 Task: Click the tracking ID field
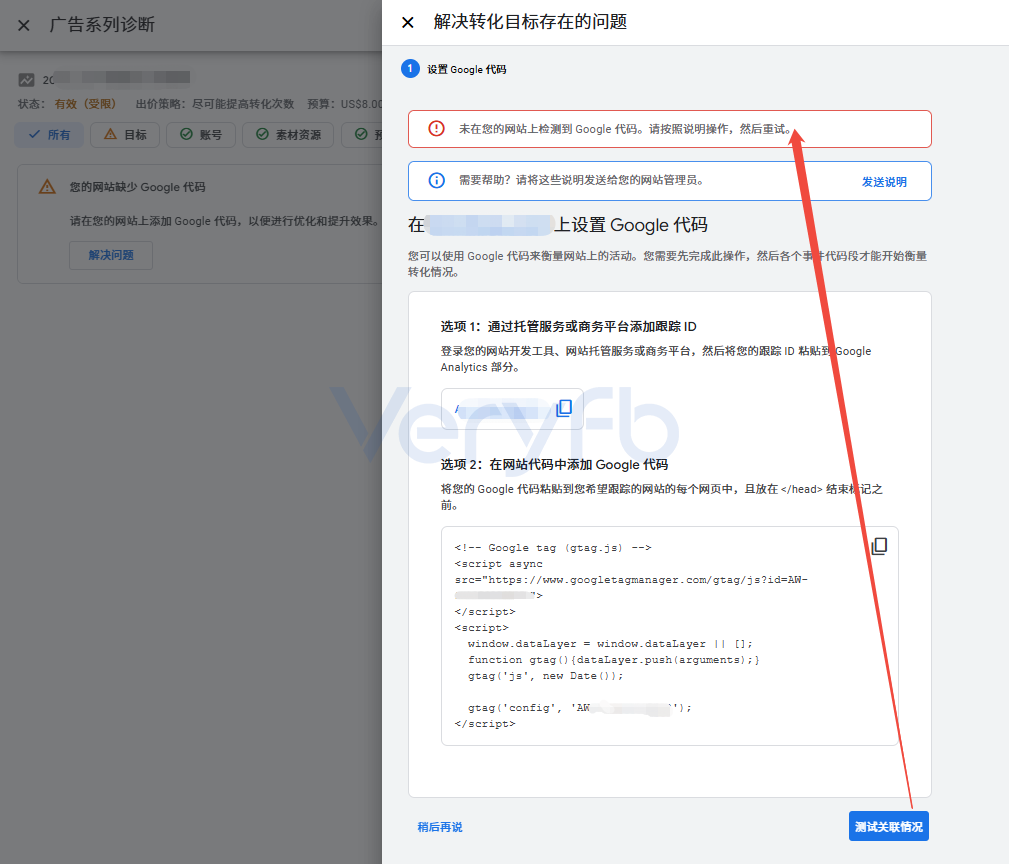point(512,409)
